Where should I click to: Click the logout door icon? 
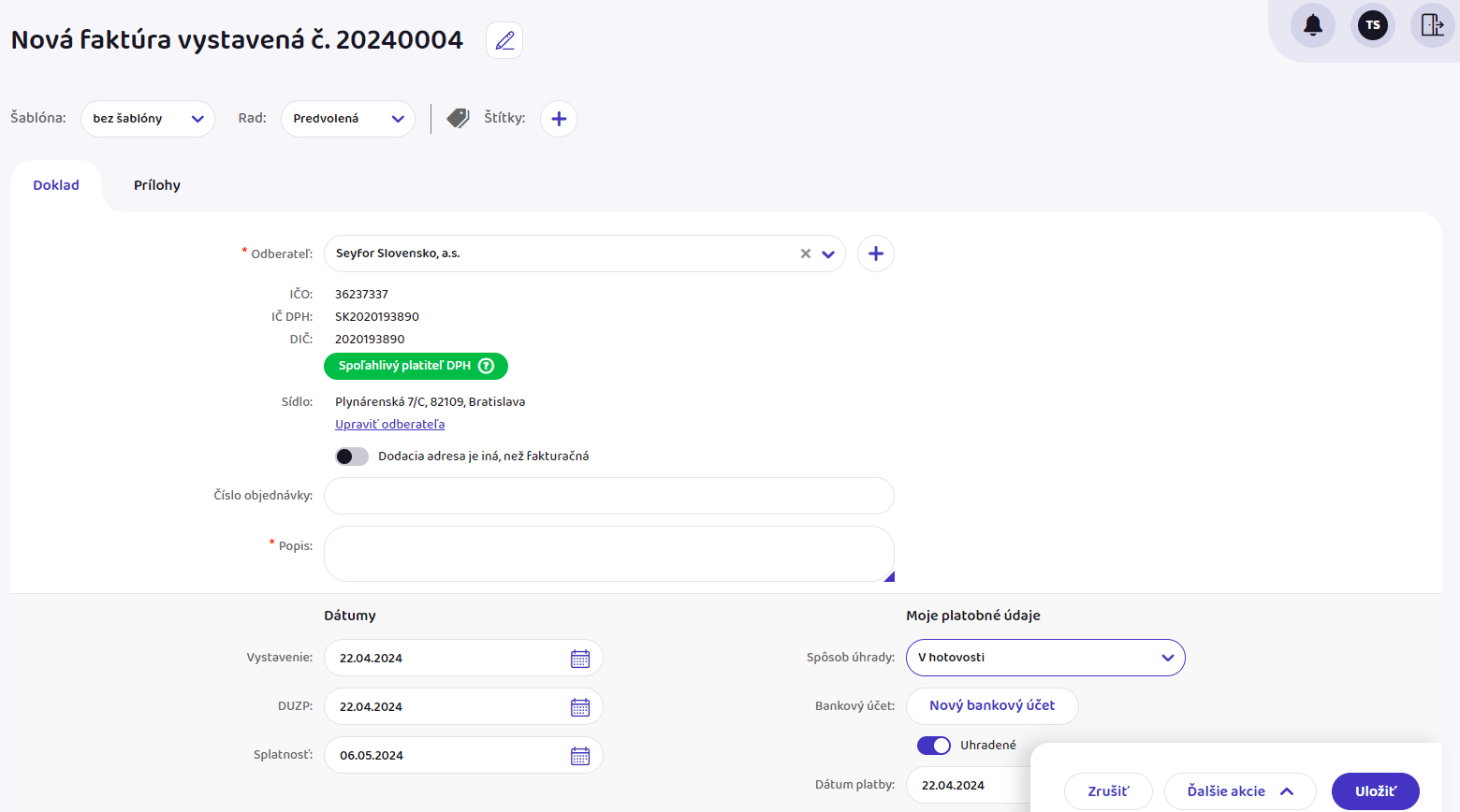pos(1432,25)
